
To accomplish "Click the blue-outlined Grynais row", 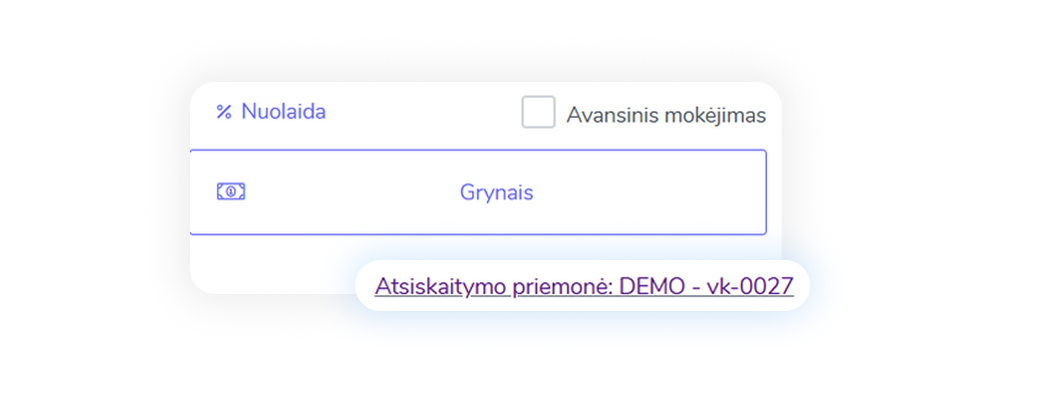I will click(478, 192).
